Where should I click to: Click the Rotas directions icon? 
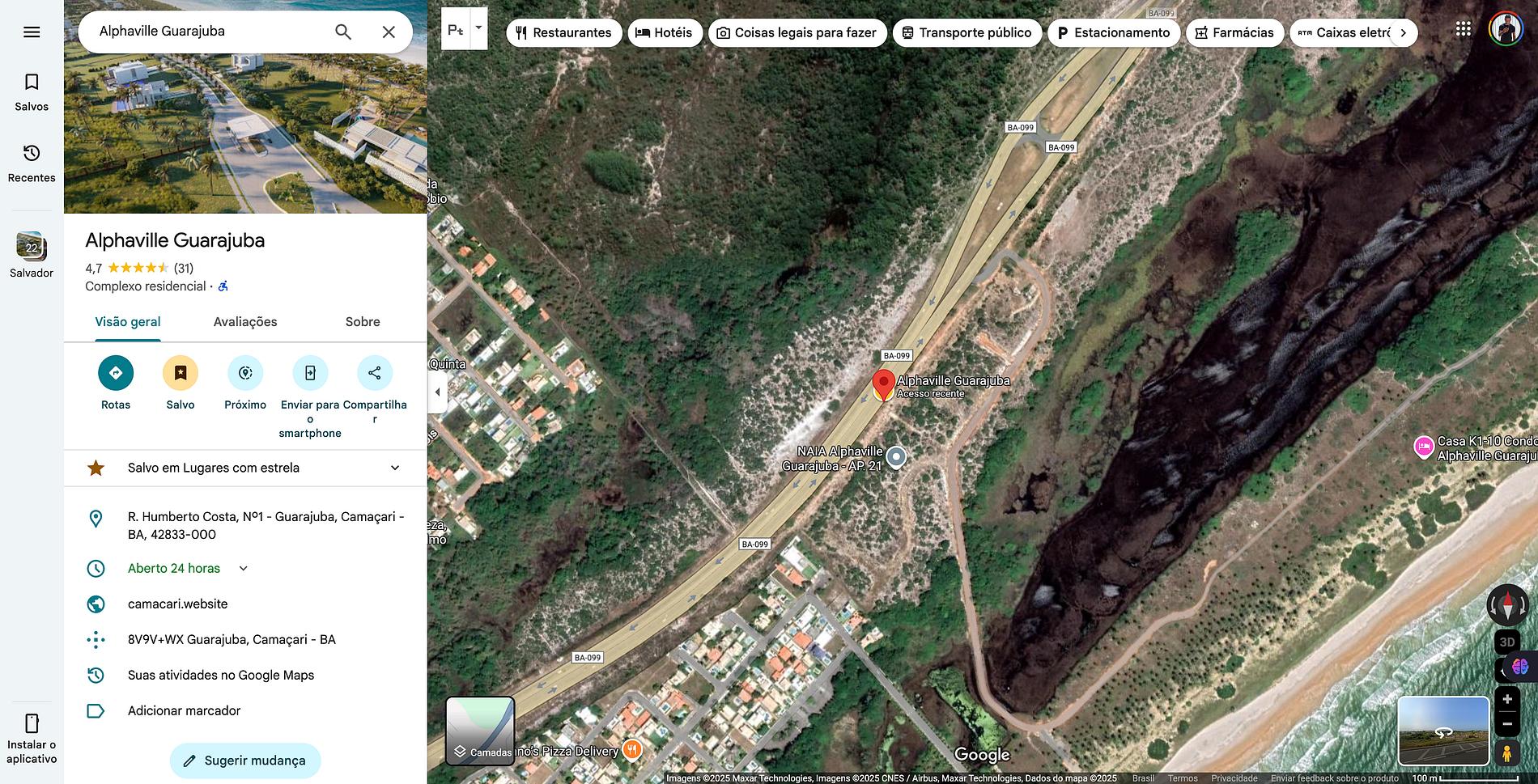[116, 373]
